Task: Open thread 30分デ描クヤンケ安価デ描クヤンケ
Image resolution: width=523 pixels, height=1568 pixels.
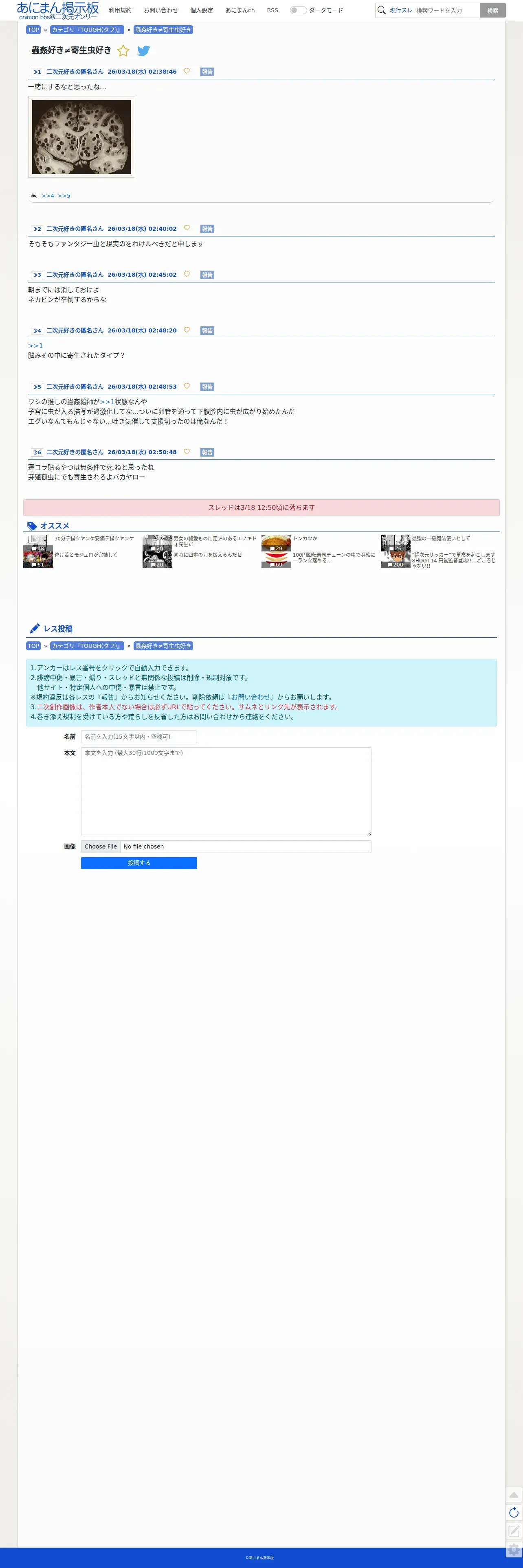Action: pyautogui.click(x=94, y=539)
